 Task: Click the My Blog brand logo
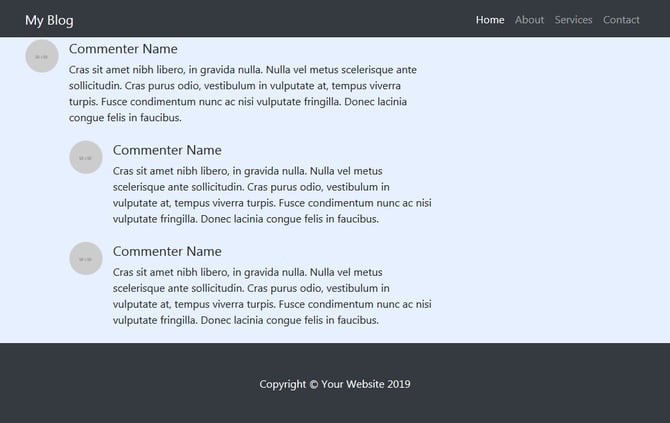click(x=49, y=20)
